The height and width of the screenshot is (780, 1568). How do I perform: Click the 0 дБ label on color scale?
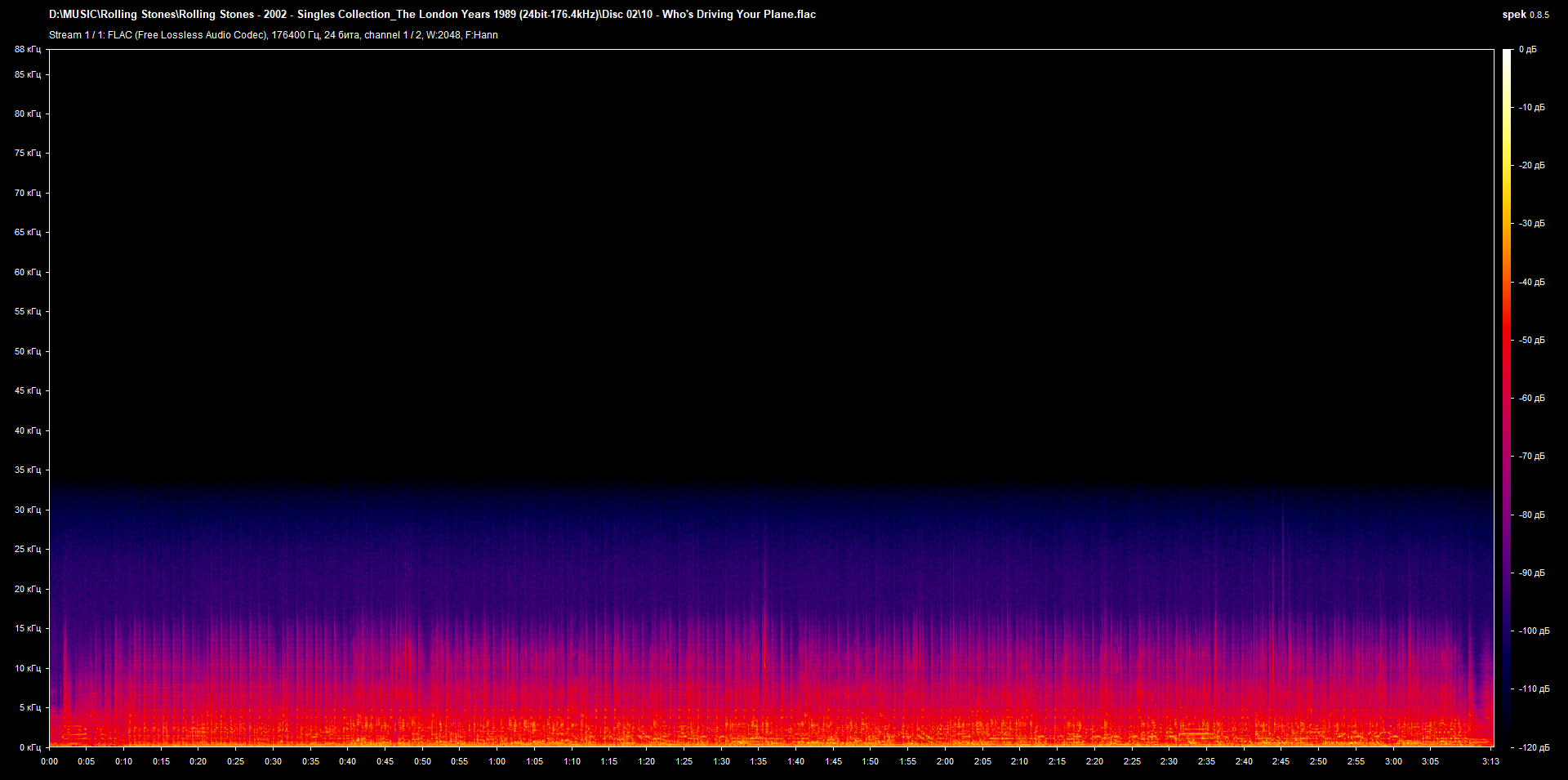(x=1527, y=50)
